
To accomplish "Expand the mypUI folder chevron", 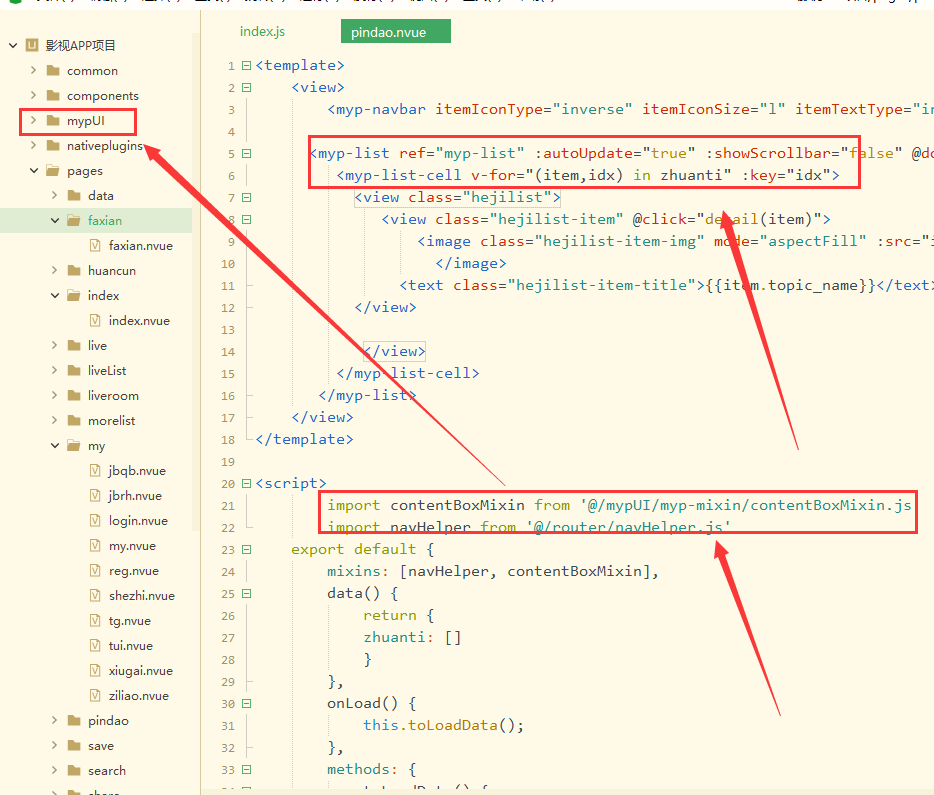I will coord(33,120).
